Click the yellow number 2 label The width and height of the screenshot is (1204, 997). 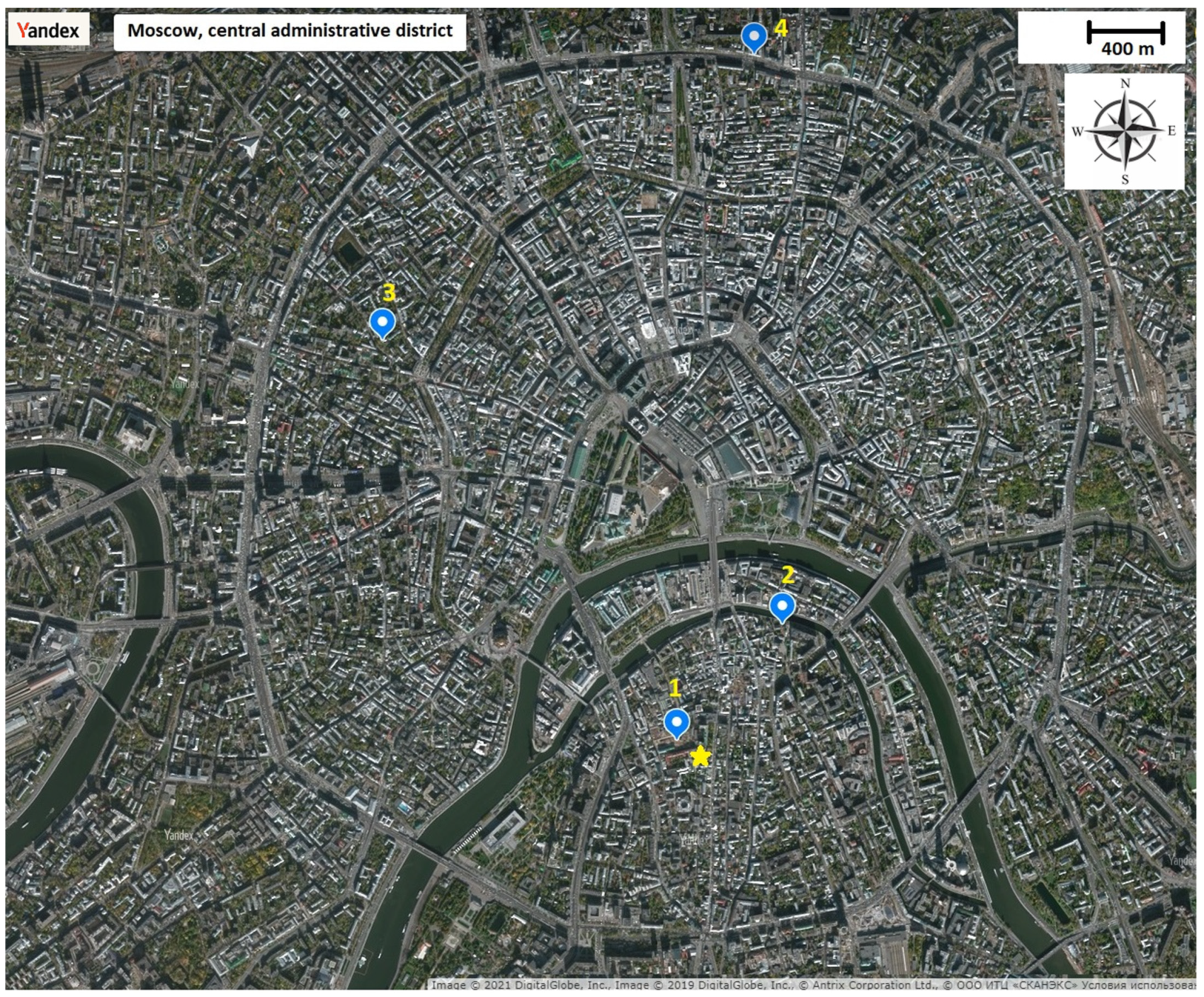[x=788, y=575]
